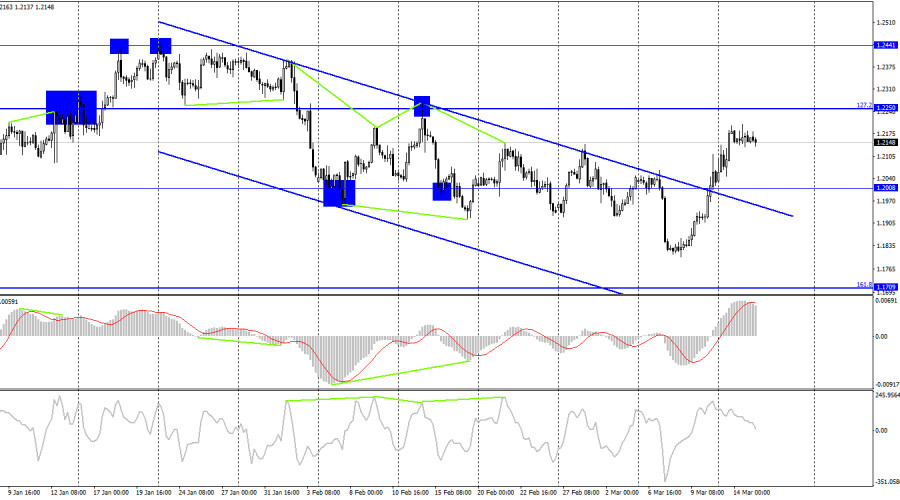Select the 9 Jan 16:00 time label

(24, 493)
